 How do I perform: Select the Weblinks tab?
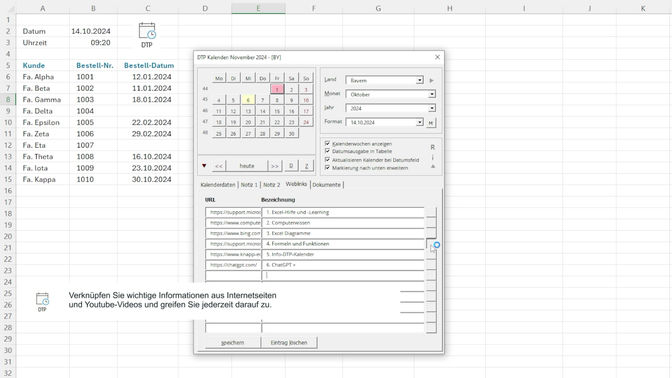coord(296,184)
